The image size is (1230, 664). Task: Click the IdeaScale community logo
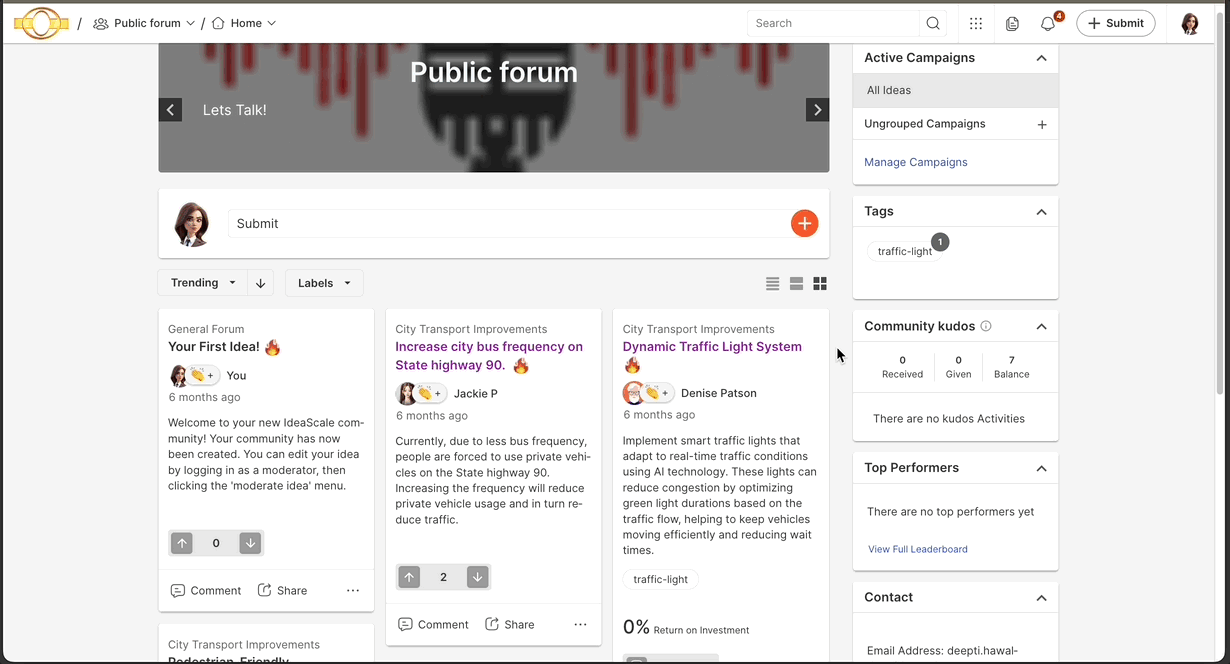click(x=41, y=23)
